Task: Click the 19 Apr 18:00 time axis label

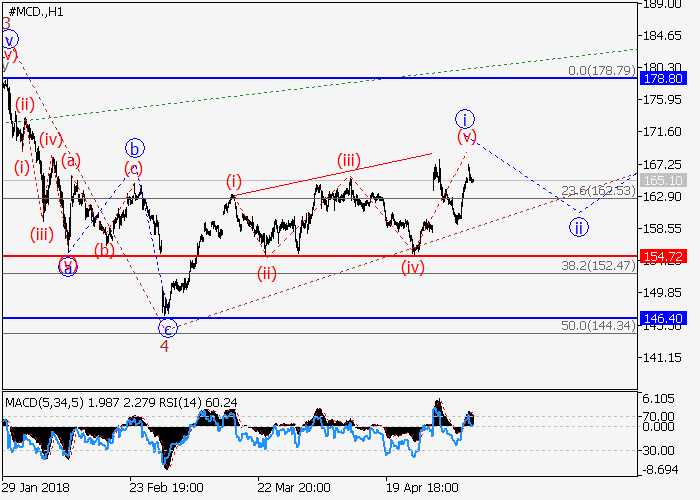Action: coord(423,487)
